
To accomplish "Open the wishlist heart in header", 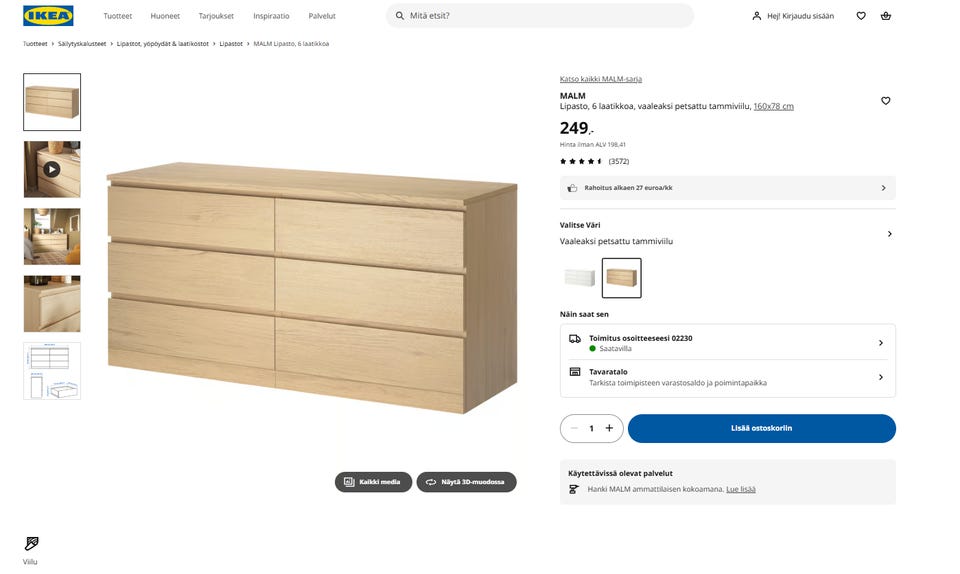I will coord(861,16).
